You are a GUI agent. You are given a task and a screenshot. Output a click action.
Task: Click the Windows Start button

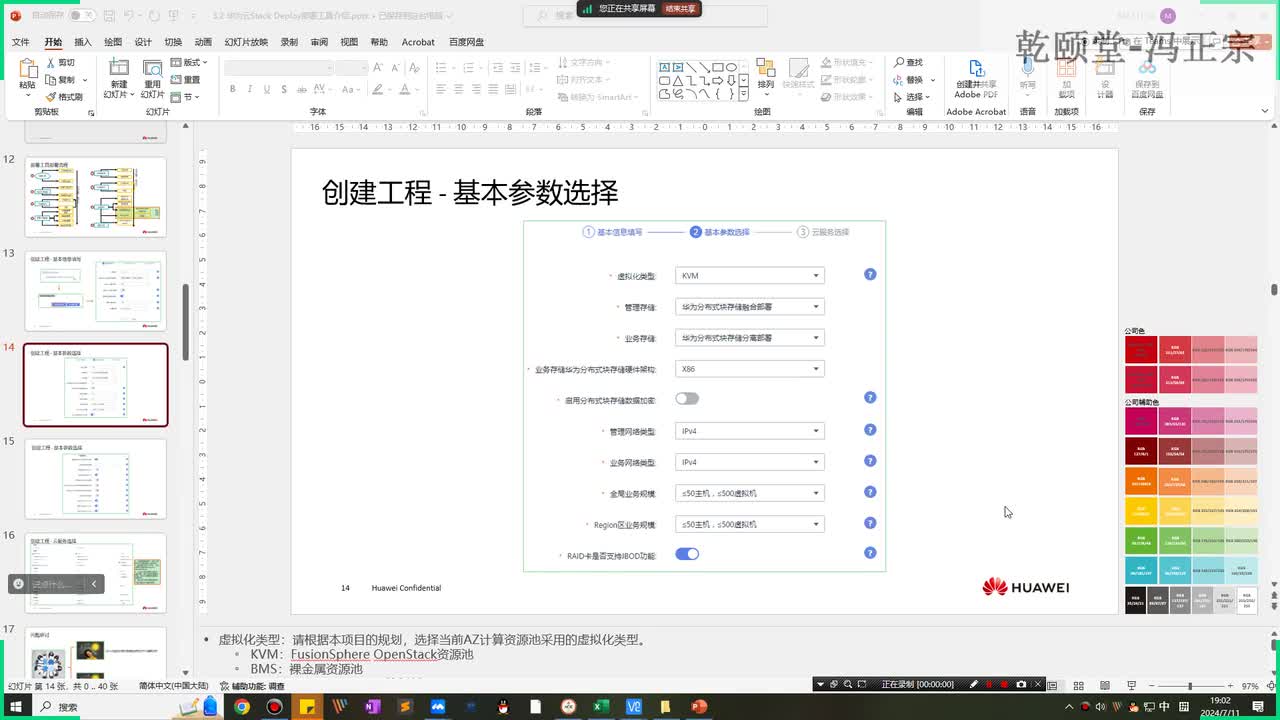(x=17, y=707)
